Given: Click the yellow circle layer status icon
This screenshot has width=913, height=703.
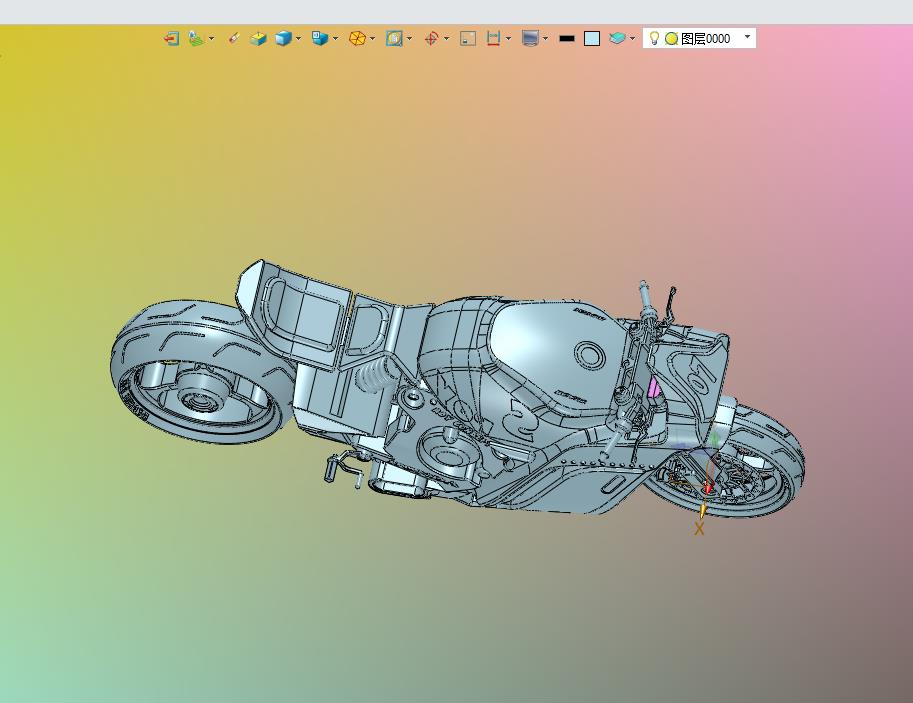Looking at the screenshot, I should click(671, 39).
